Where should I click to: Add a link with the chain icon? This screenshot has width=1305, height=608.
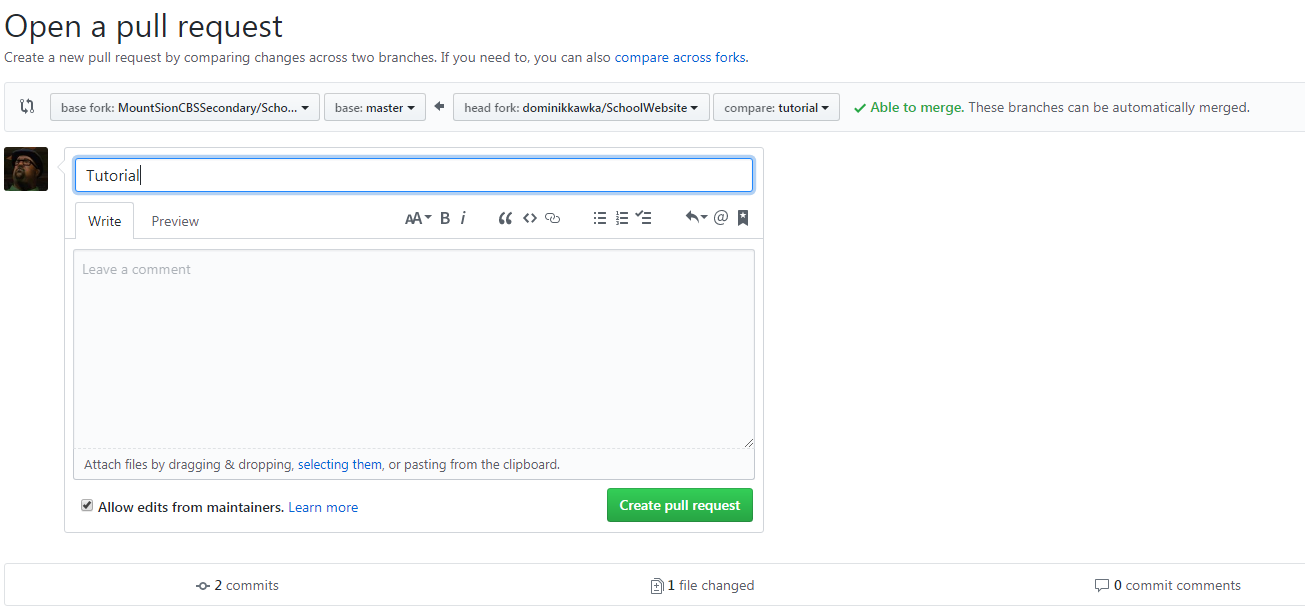(552, 218)
